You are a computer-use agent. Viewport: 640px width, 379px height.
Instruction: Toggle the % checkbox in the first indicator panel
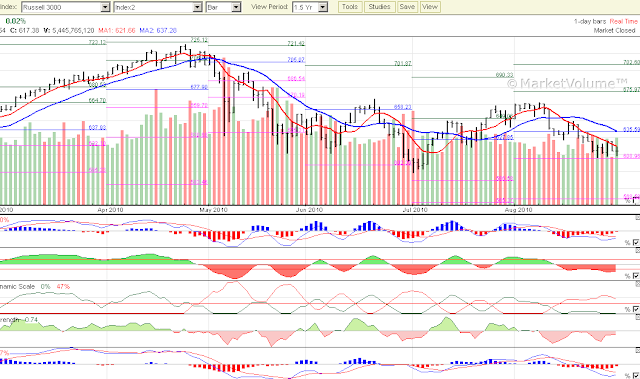tap(636, 242)
